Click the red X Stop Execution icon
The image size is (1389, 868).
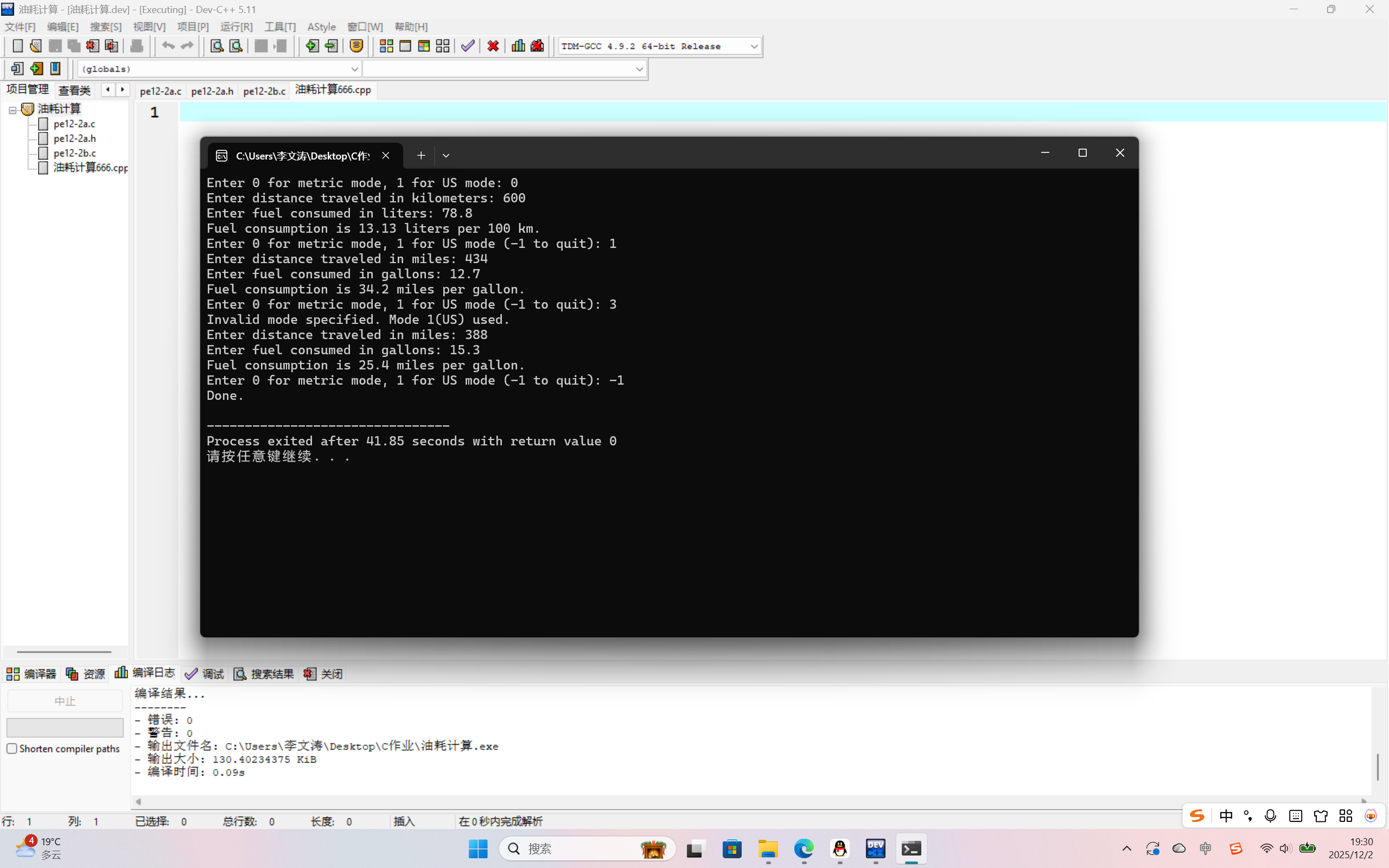coord(493,46)
